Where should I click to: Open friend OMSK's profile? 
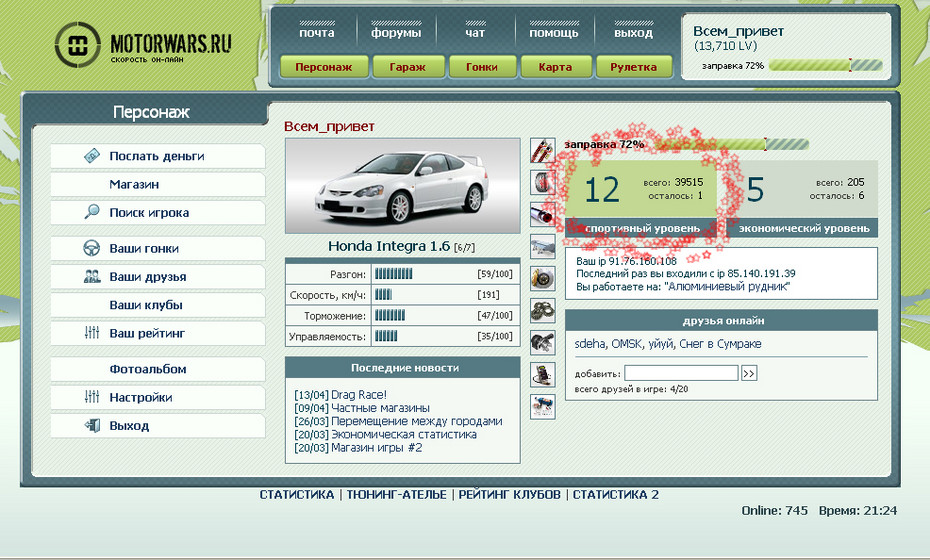coord(625,344)
